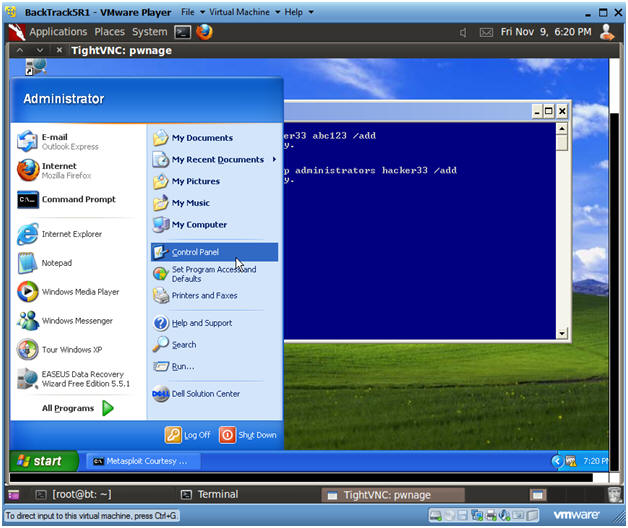628x528 pixels.
Task: Roll up TightVNC window via up arrow
Action: pyautogui.click(x=20, y=50)
